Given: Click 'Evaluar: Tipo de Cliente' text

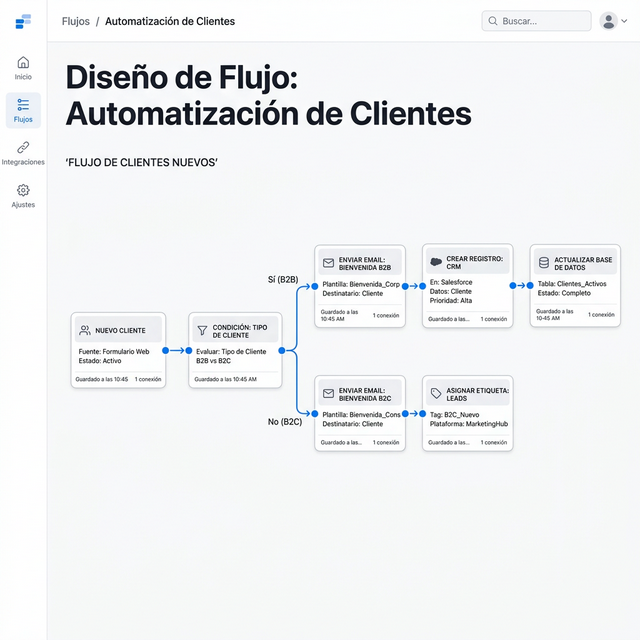Looking at the screenshot, I should tap(231, 351).
